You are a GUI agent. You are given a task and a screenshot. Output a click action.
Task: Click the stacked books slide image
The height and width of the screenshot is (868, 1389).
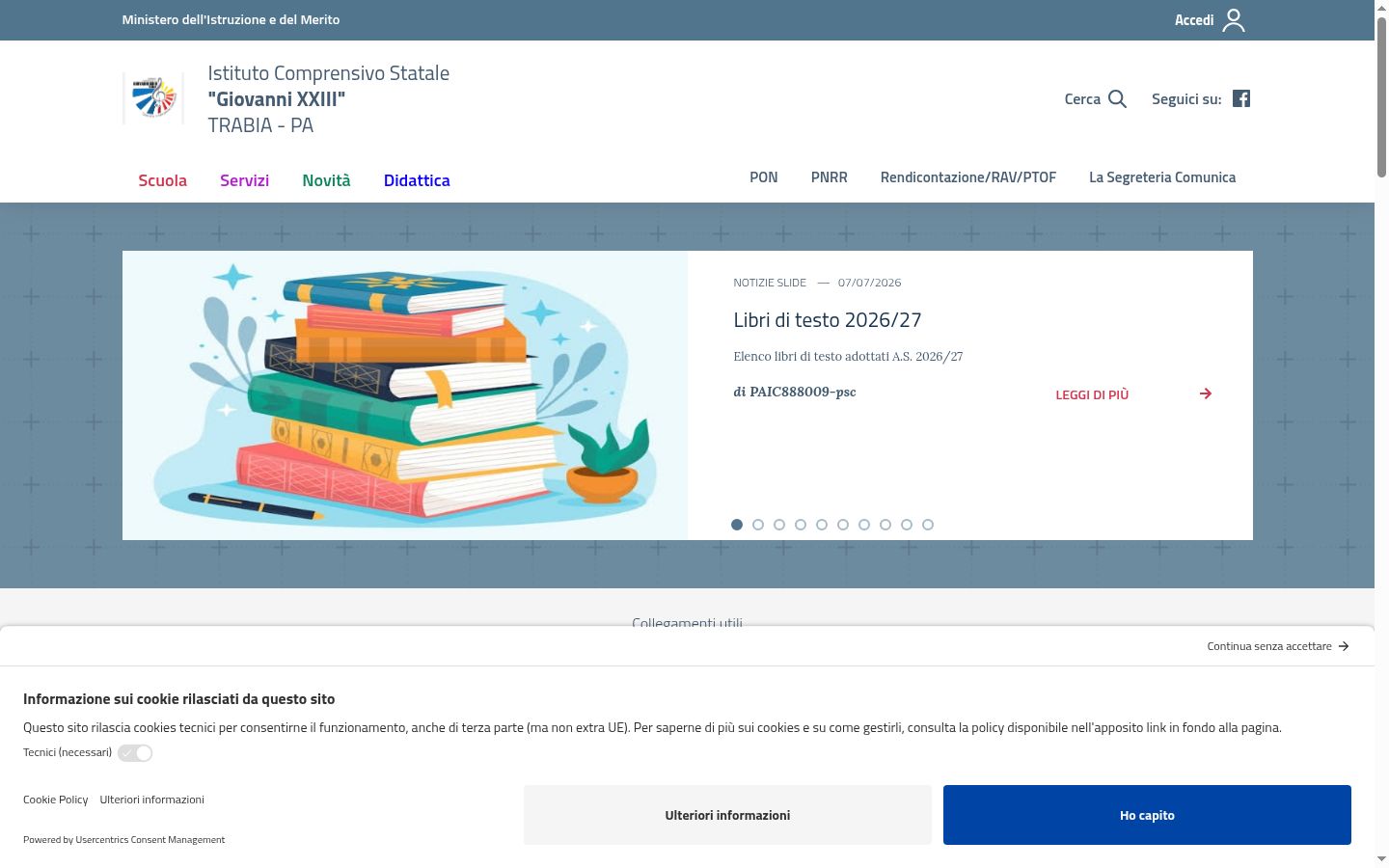(x=405, y=395)
